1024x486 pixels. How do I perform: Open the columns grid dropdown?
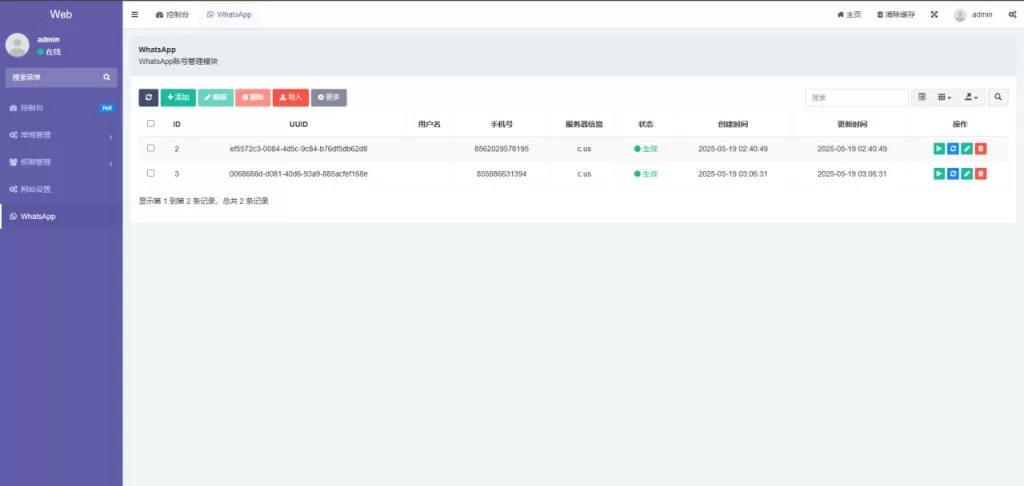pyautogui.click(x=945, y=97)
